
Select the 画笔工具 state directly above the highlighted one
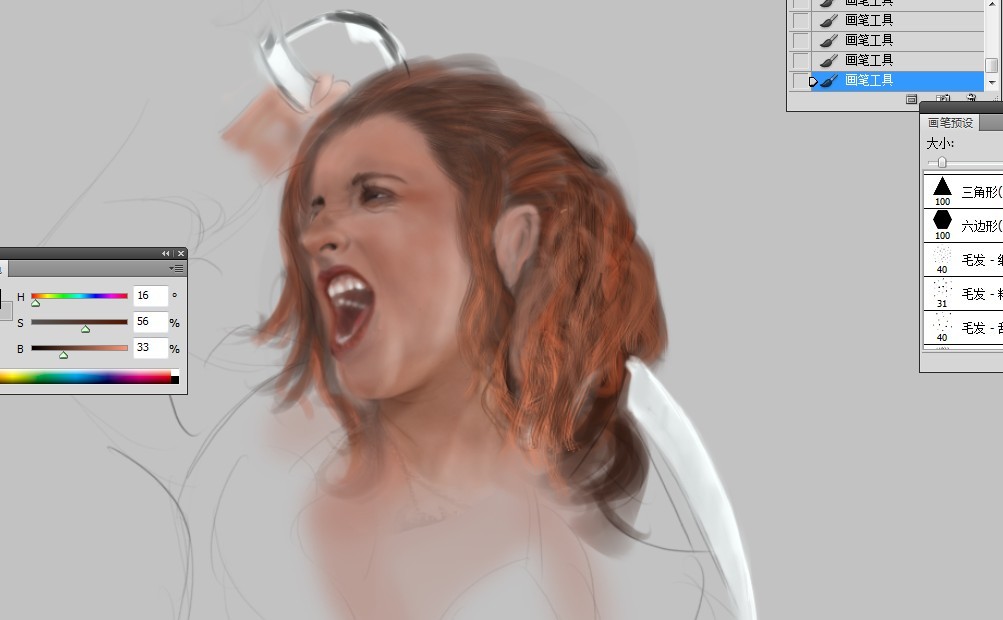pyautogui.click(x=897, y=61)
